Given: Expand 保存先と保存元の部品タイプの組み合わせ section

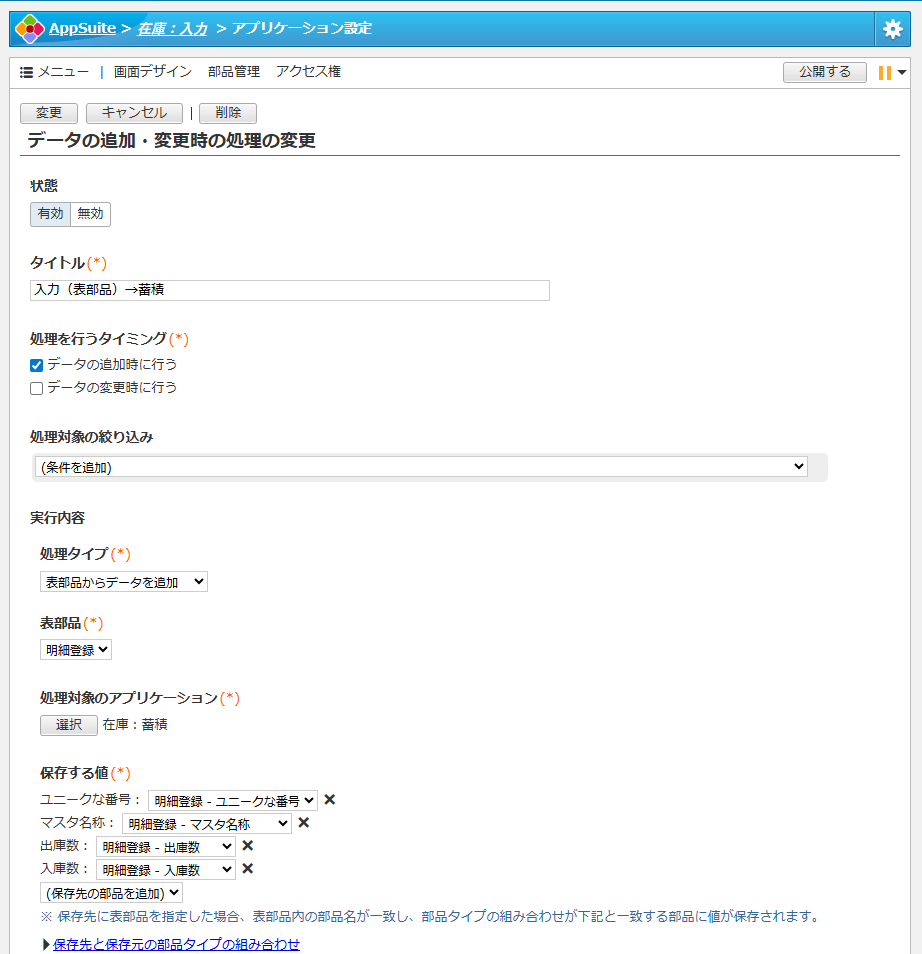Looking at the screenshot, I should click(x=46, y=944).
